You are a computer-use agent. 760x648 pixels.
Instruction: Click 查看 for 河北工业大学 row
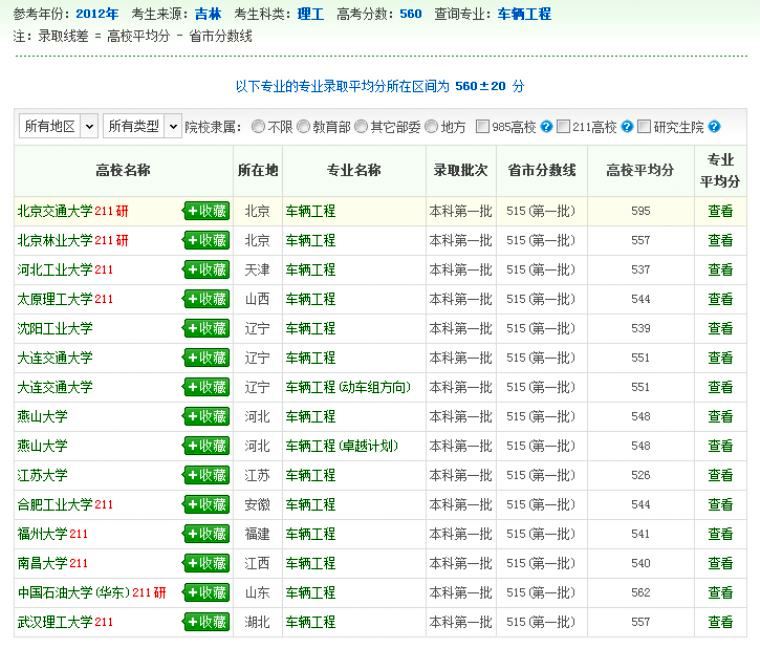[720, 270]
